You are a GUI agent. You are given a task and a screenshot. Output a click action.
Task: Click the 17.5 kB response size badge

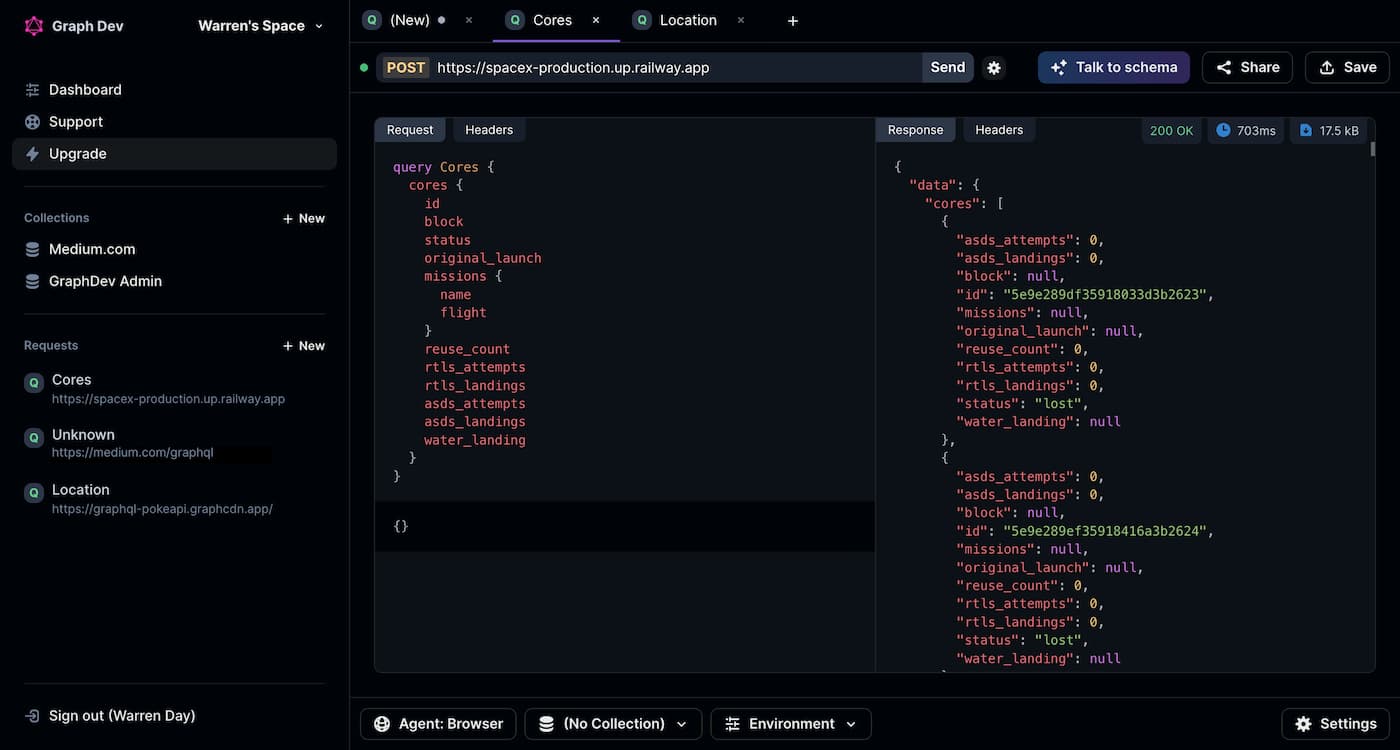coord(1329,131)
